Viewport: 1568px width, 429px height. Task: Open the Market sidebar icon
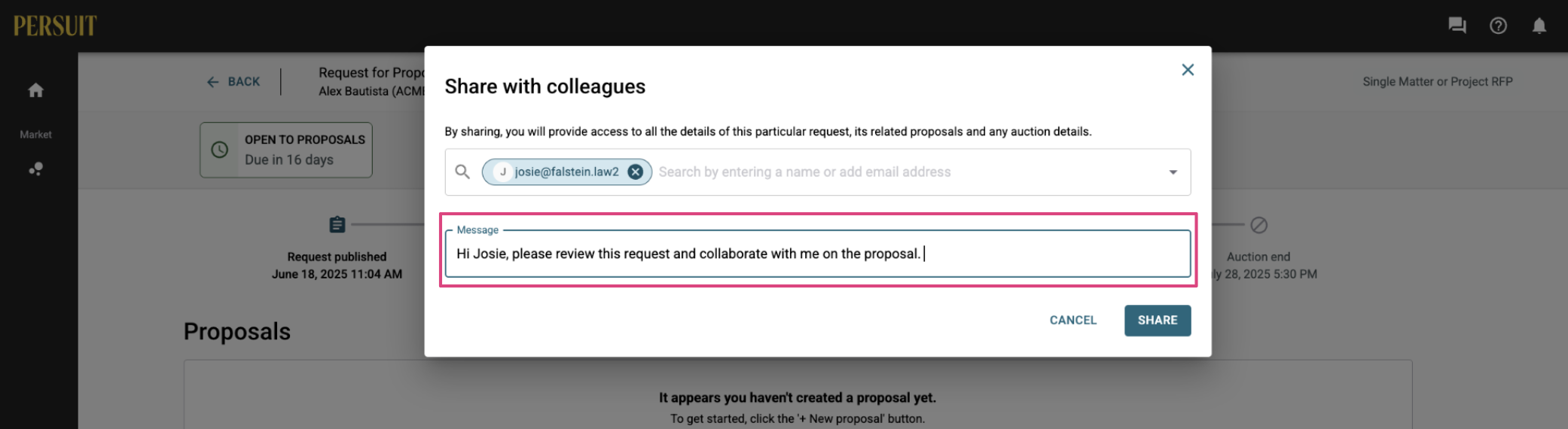pyautogui.click(x=35, y=169)
